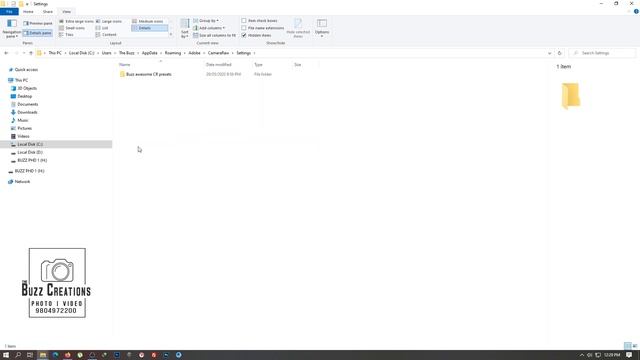Click Adobe breadcrumb segment

click(194, 53)
